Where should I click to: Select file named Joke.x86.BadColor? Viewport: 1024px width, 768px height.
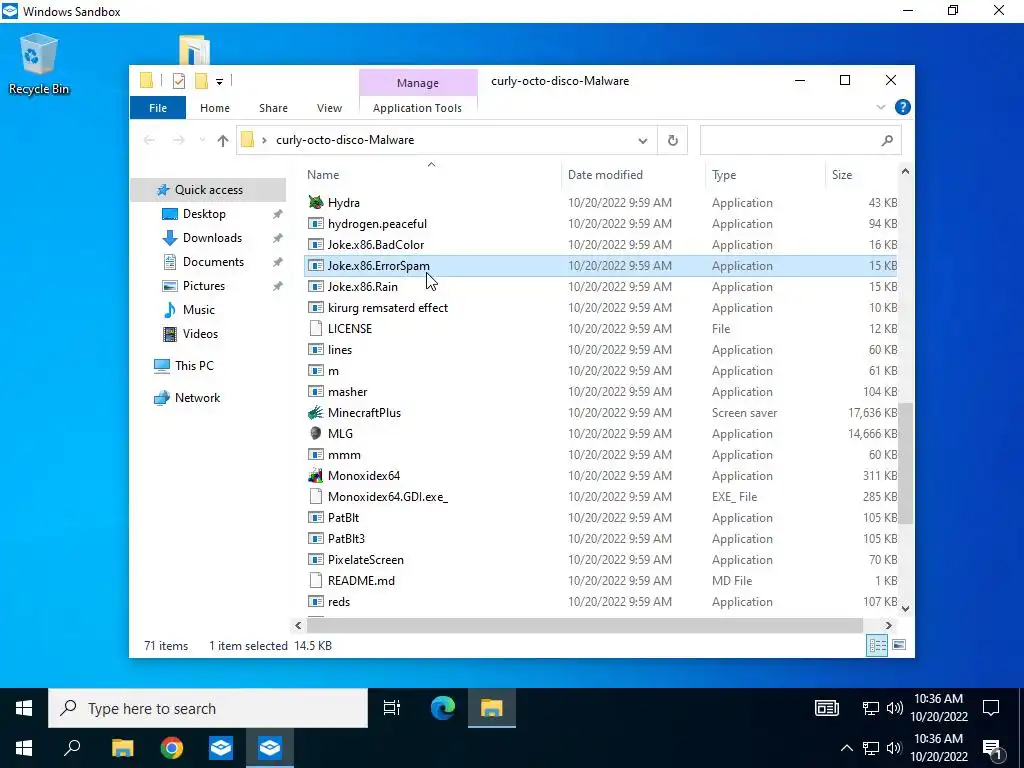(x=376, y=245)
